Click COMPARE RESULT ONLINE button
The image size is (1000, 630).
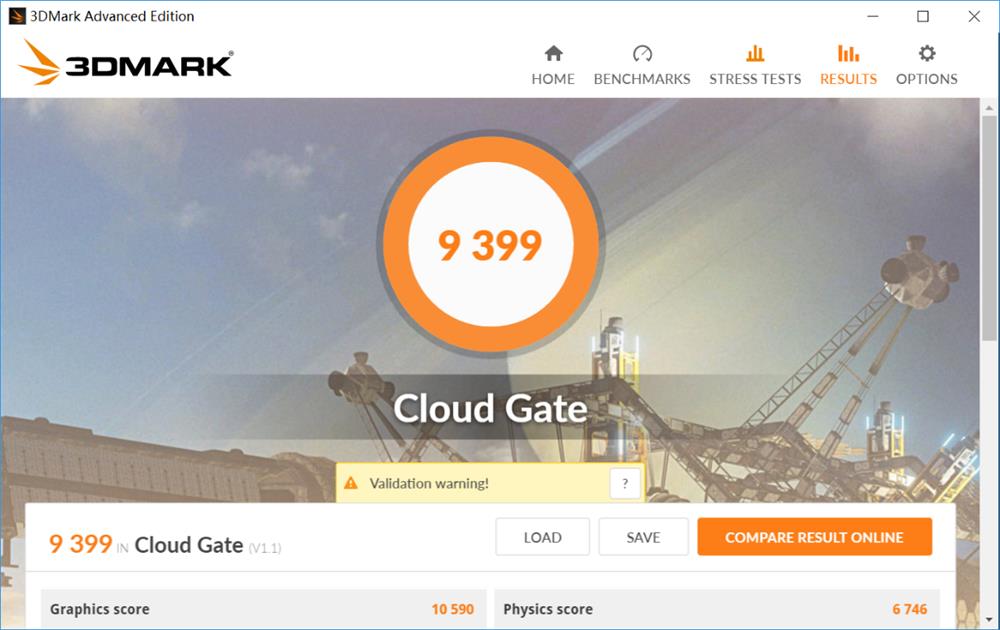814,537
